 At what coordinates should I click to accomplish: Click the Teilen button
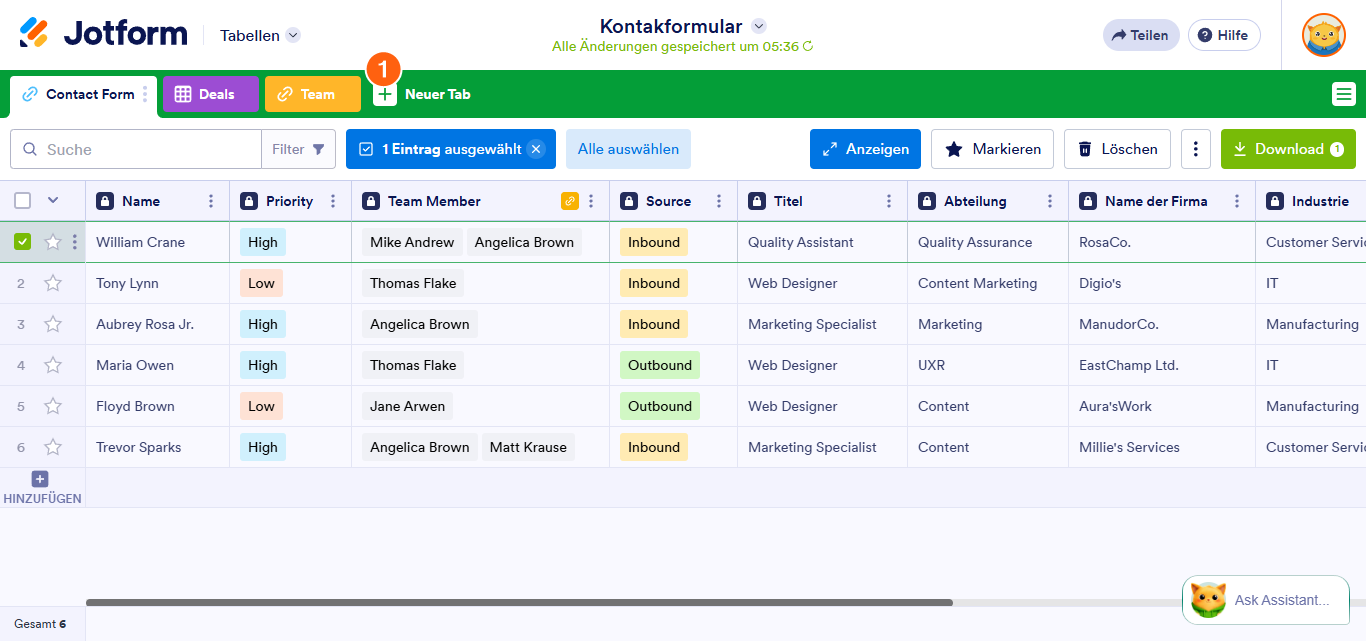point(1140,34)
